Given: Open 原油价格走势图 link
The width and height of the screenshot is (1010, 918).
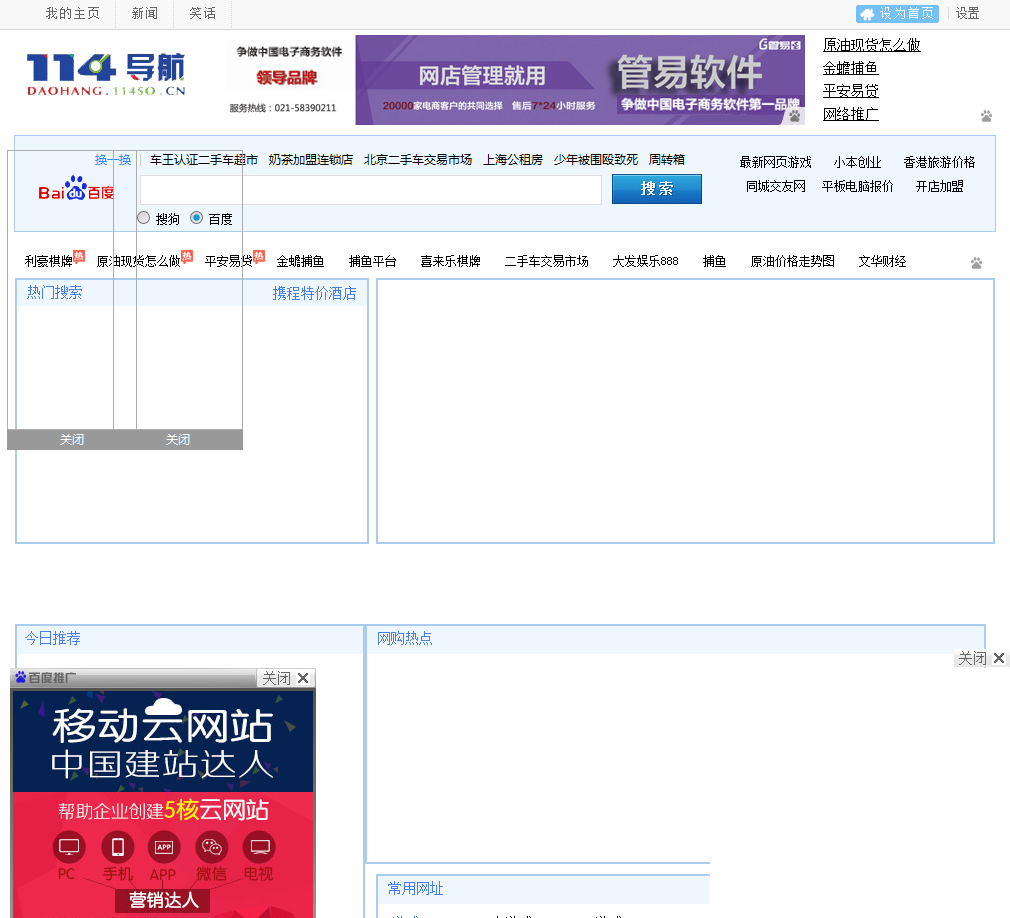Looking at the screenshot, I should tap(792, 262).
